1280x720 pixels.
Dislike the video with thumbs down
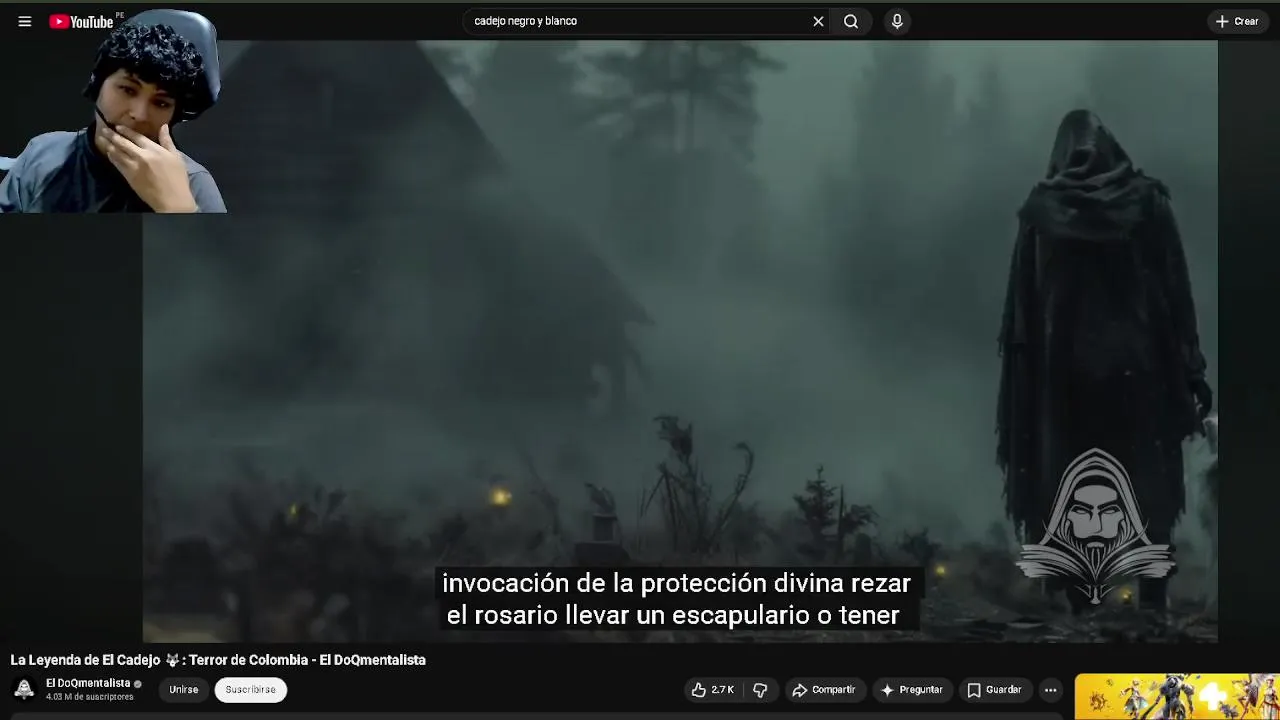(760, 690)
